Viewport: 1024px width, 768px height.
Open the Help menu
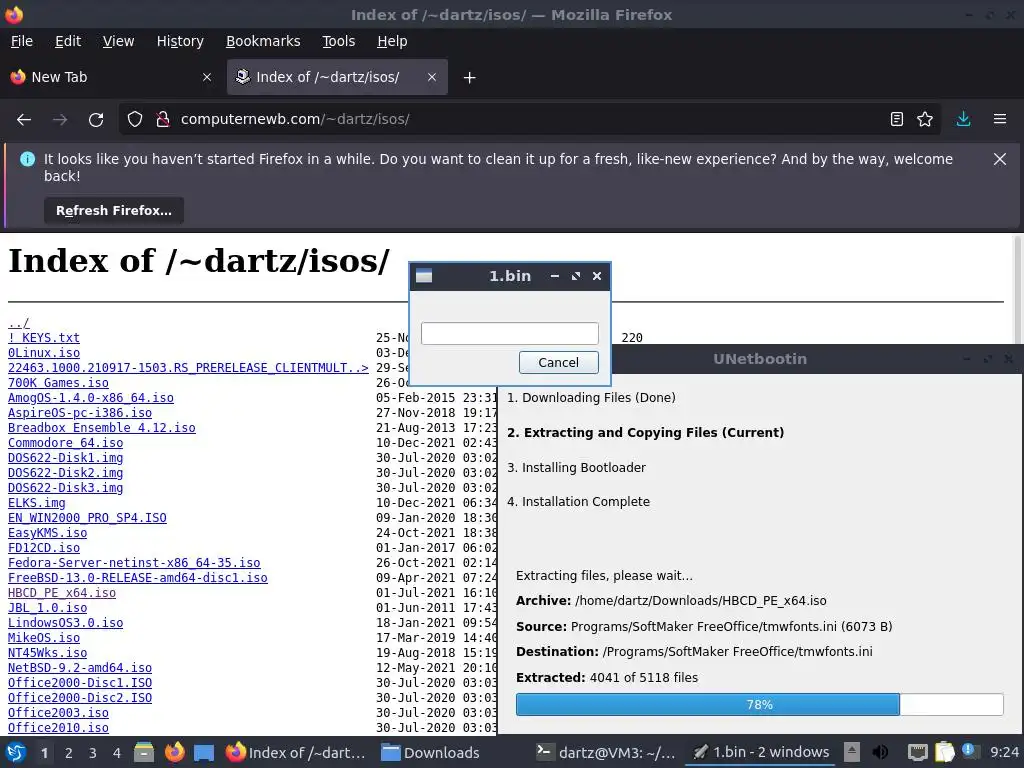[392, 41]
